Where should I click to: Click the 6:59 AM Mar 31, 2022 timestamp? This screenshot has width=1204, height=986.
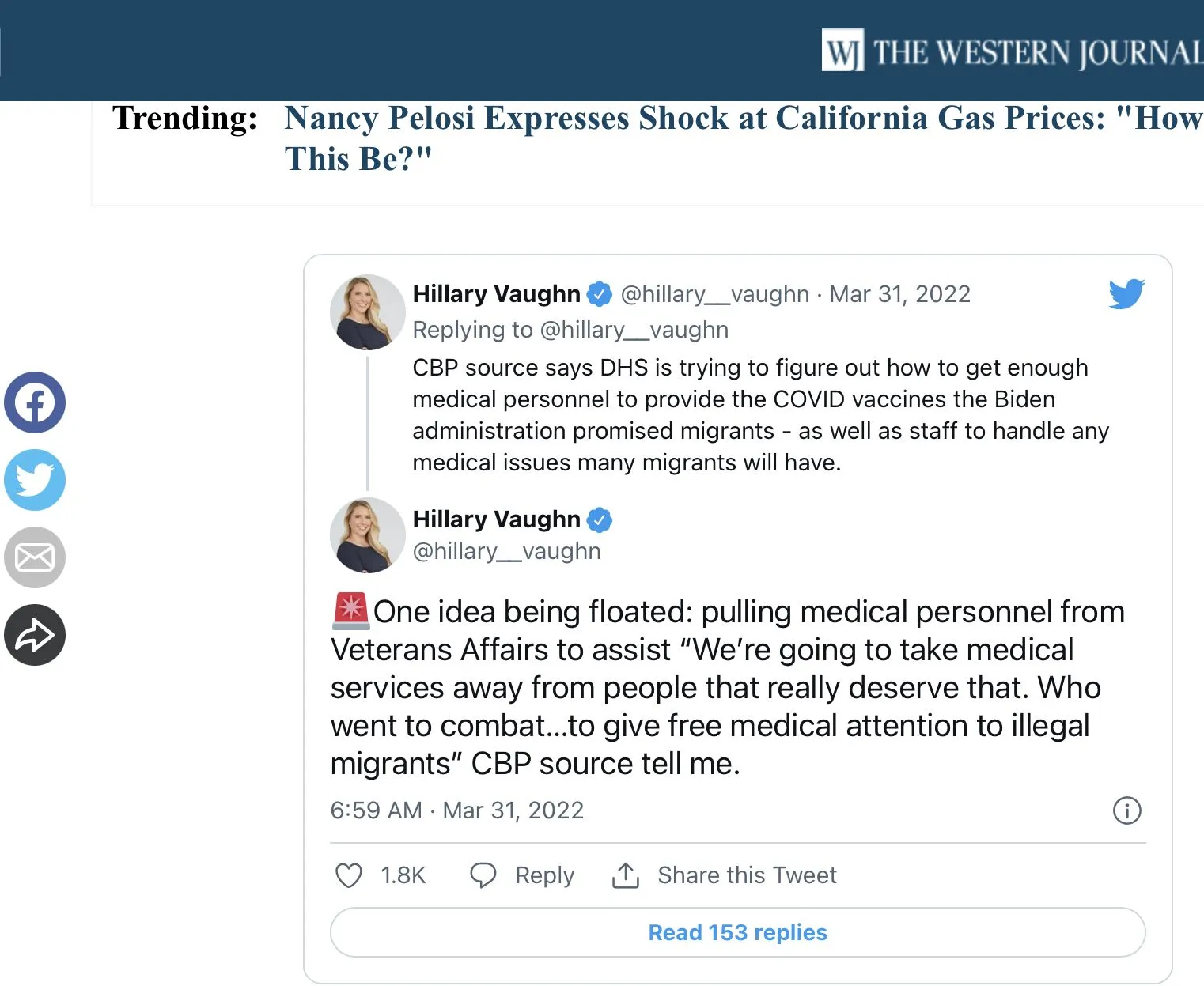pyautogui.click(x=457, y=810)
